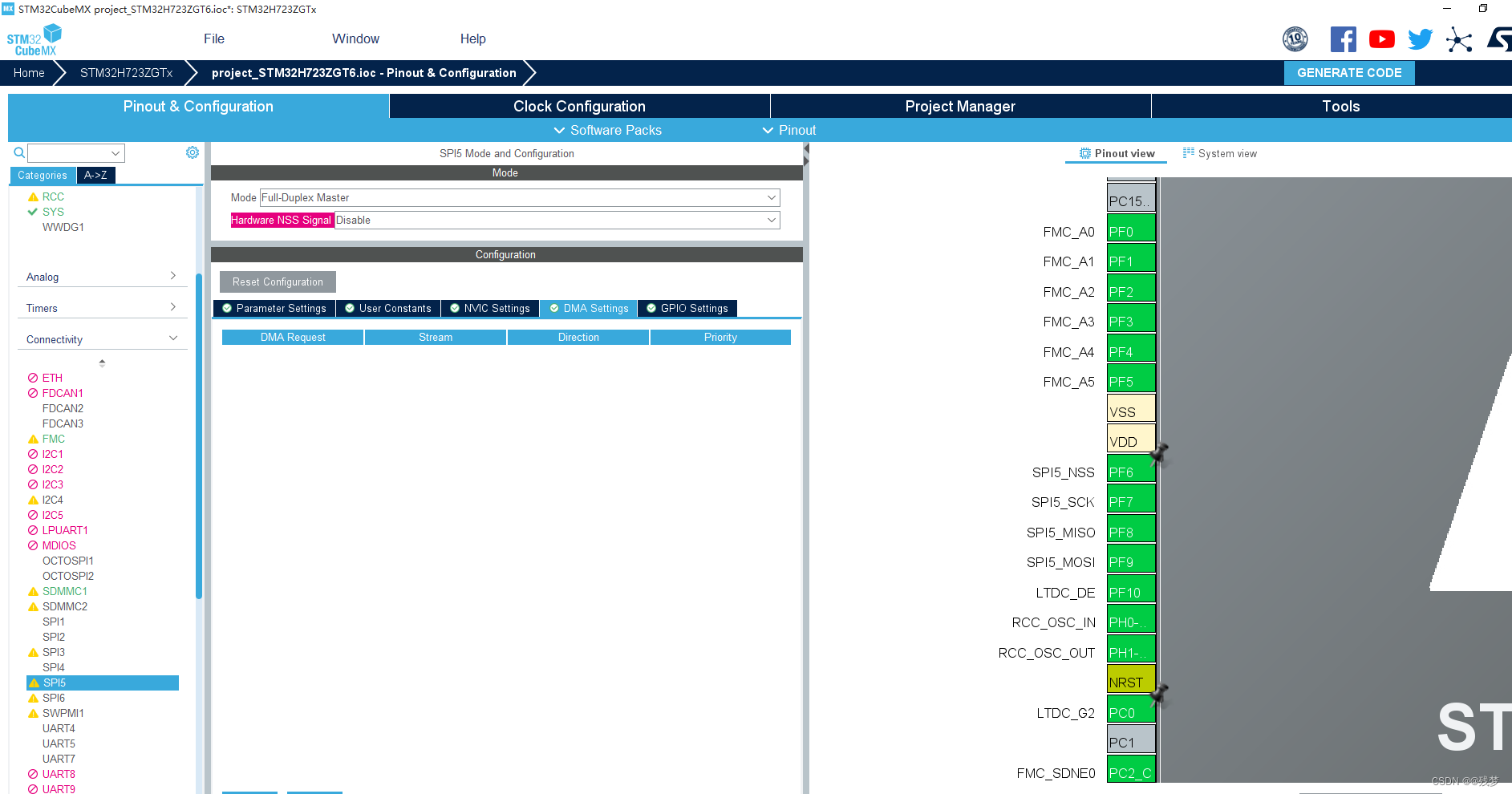Viewport: 1512px width, 794px height.
Task: Click the PC2_C pin for FMC_SDNE0
Action: [x=1131, y=769]
